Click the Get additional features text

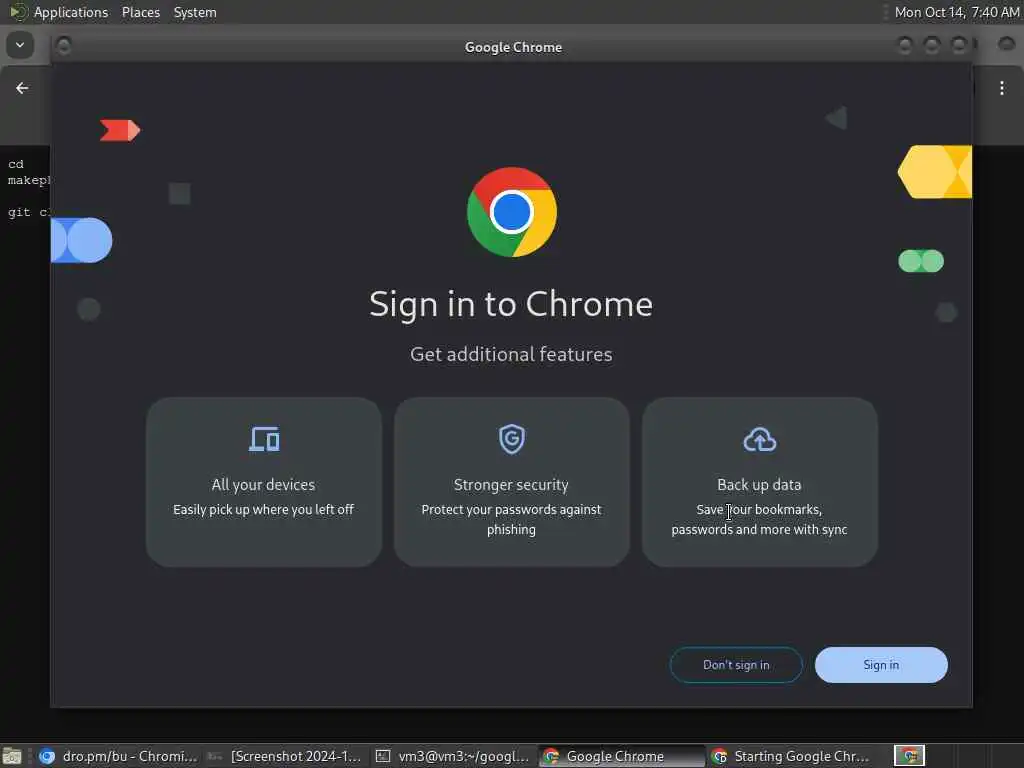tap(511, 354)
